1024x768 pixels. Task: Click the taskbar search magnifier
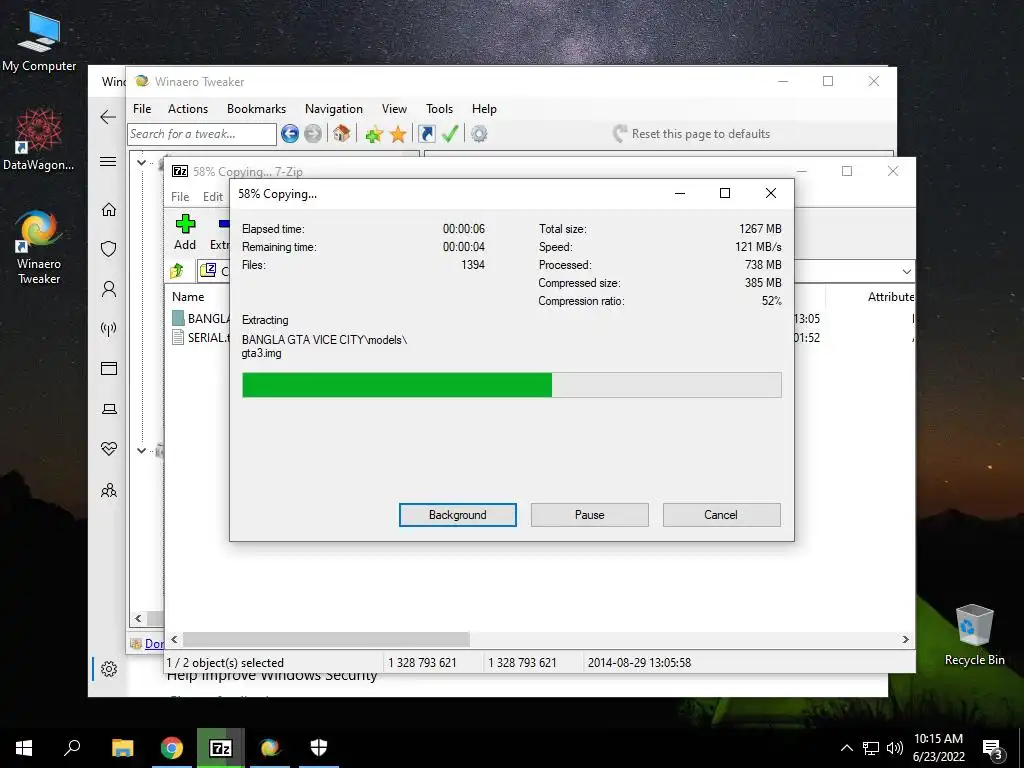pyautogui.click(x=72, y=748)
